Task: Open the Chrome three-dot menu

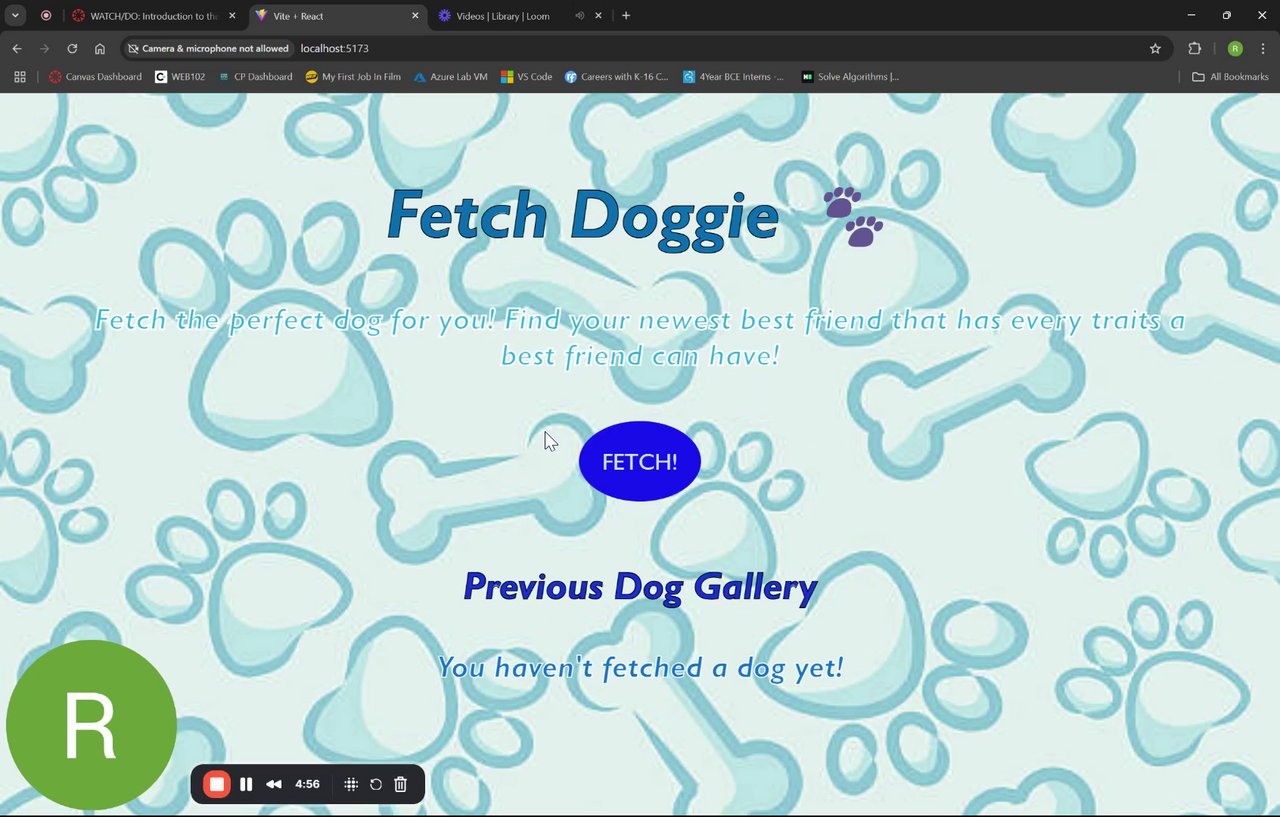Action: pos(1263,48)
